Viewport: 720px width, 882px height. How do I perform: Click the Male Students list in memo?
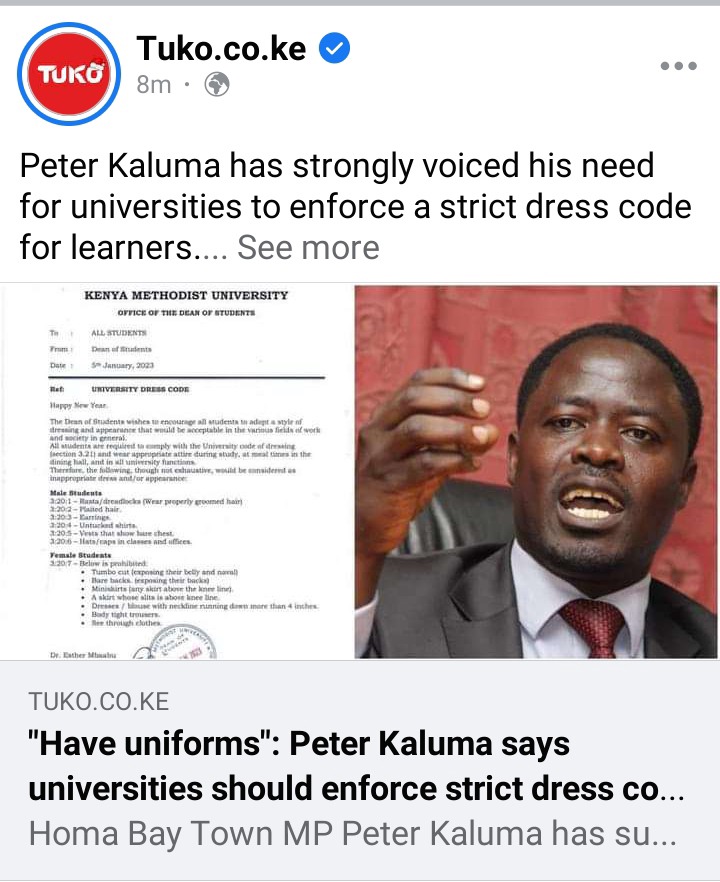tap(146, 517)
